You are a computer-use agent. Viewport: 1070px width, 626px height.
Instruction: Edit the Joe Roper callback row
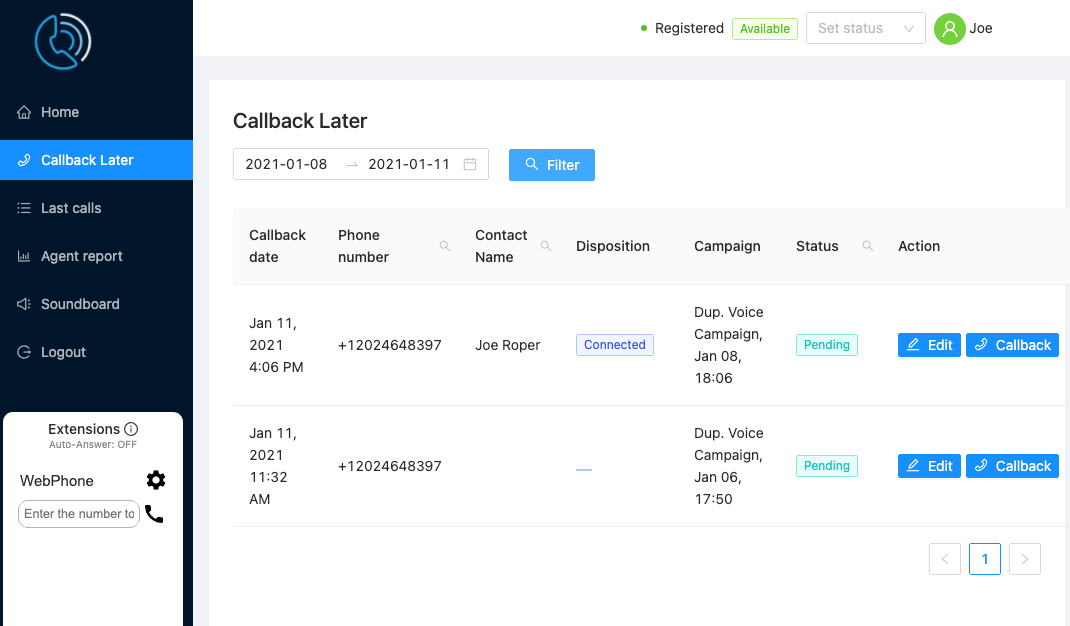[x=929, y=345]
